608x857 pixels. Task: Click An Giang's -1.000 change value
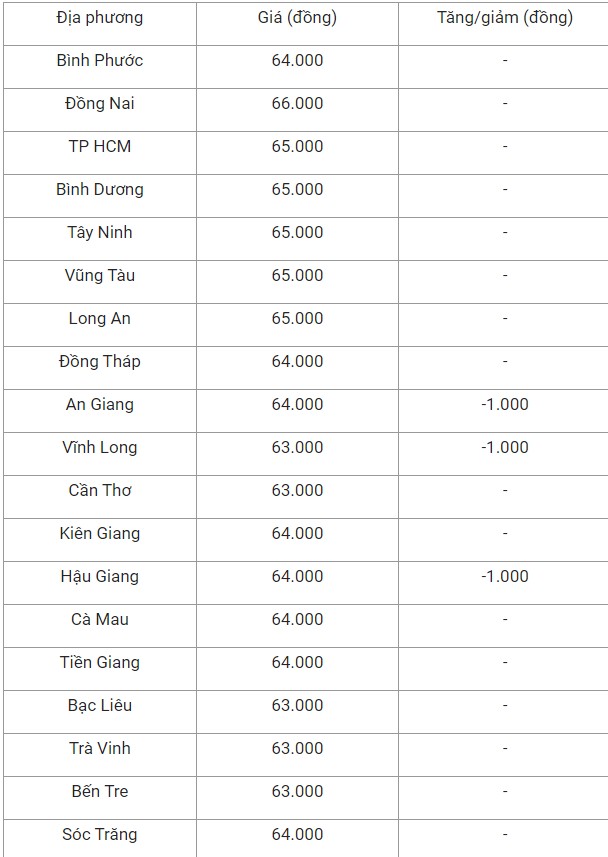click(x=505, y=405)
